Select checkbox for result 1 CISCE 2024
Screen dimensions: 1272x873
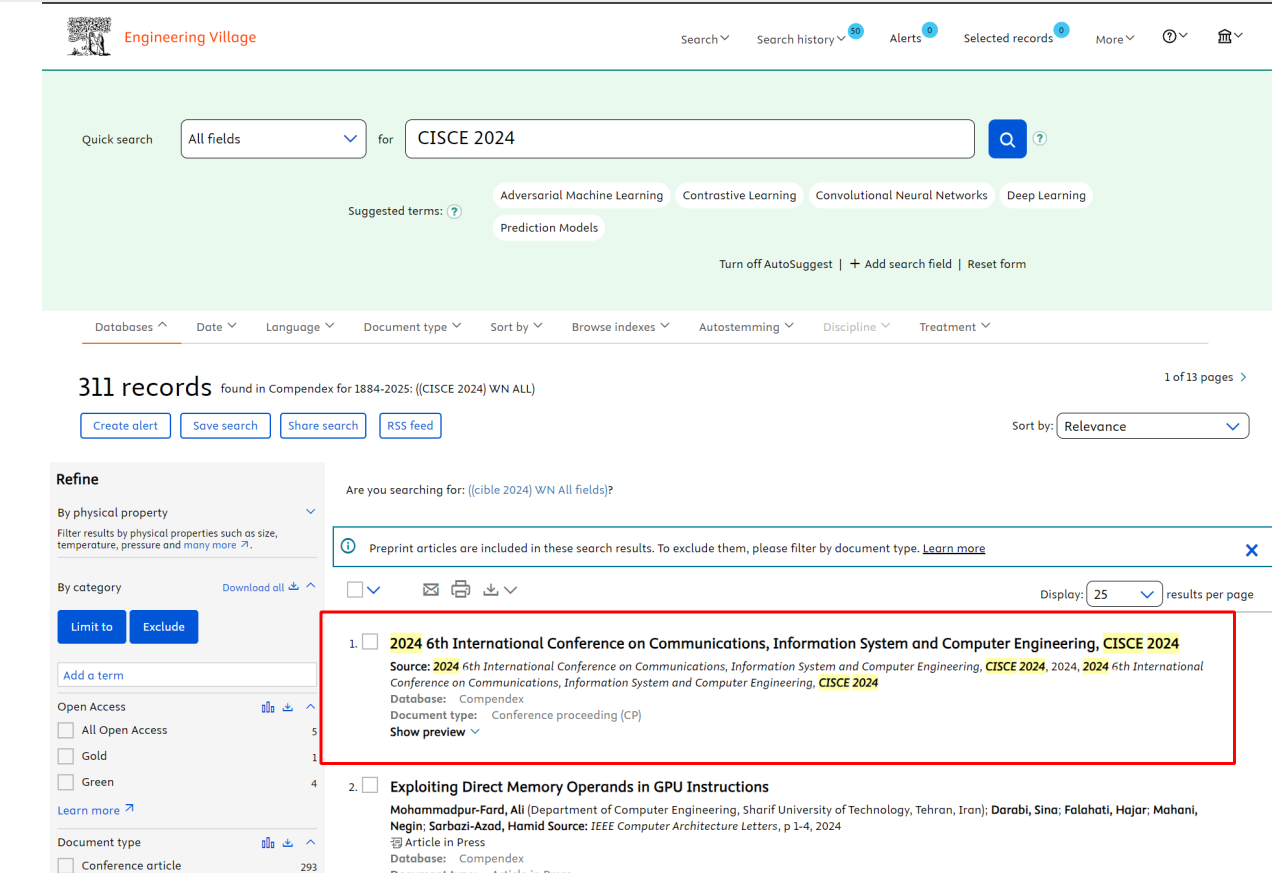pyautogui.click(x=370, y=642)
